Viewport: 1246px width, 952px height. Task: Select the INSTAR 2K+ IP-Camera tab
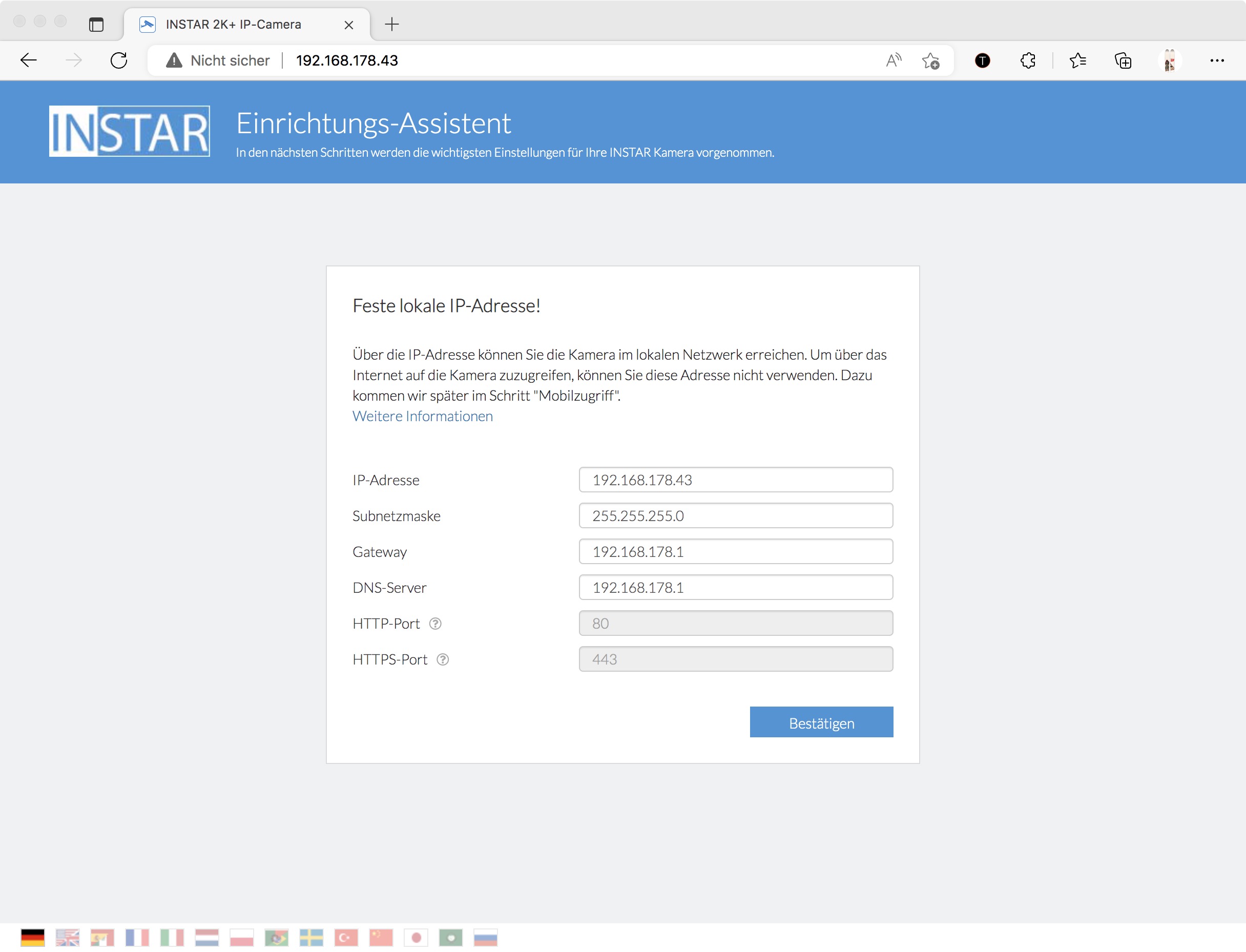coord(234,25)
